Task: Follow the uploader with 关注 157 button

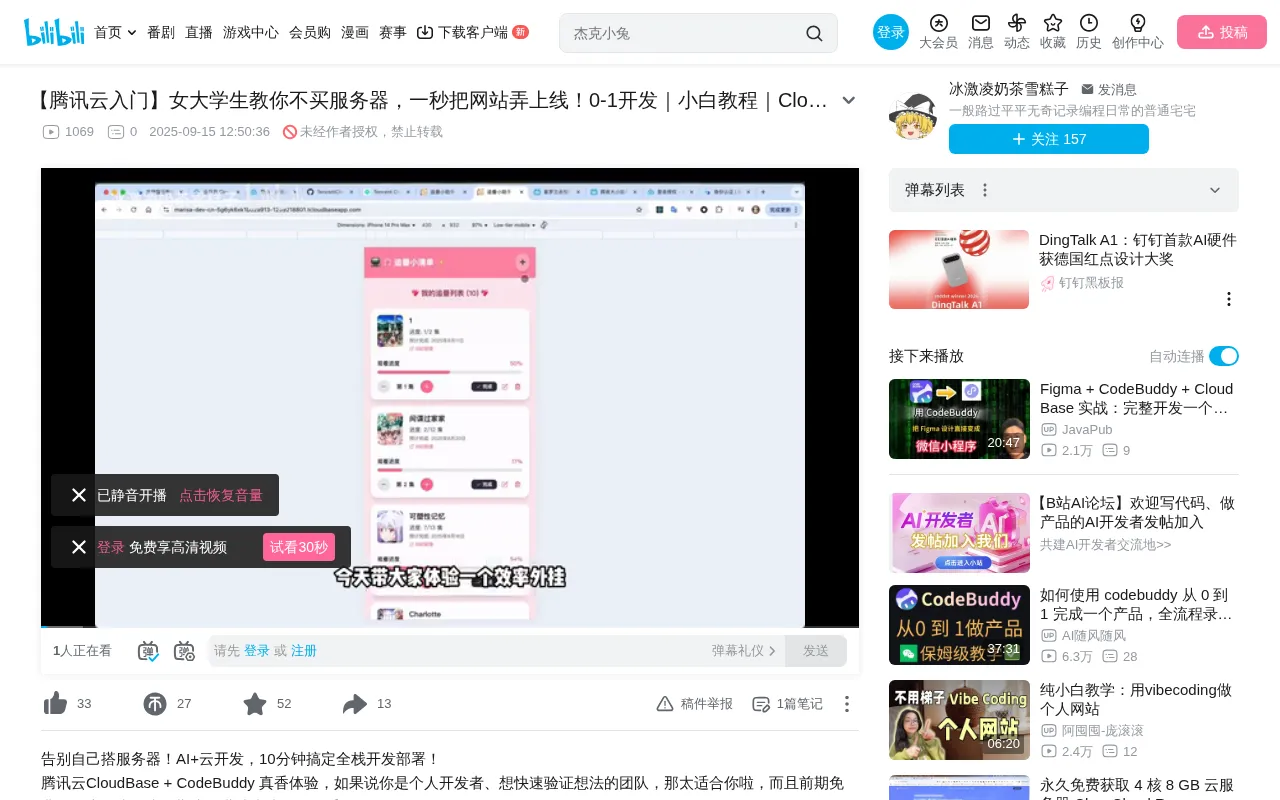Action: tap(1049, 139)
